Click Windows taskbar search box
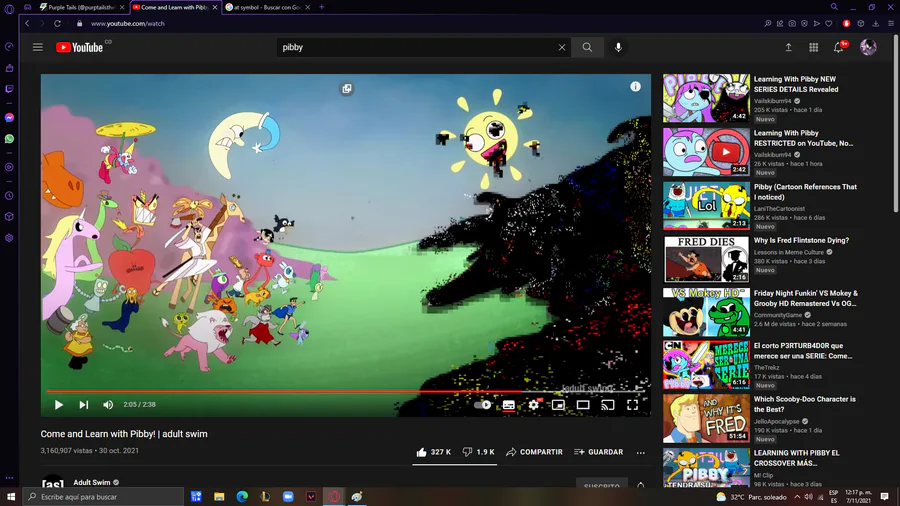The width and height of the screenshot is (900, 506). pyautogui.click(x=103, y=497)
